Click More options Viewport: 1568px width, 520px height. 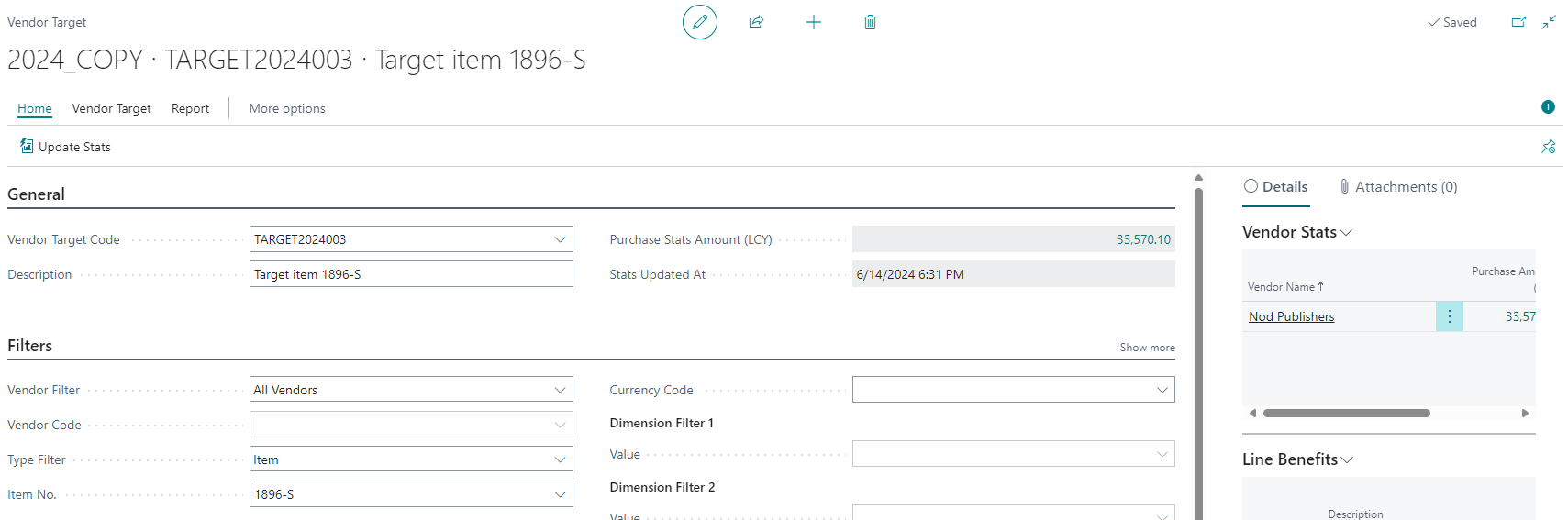click(287, 108)
